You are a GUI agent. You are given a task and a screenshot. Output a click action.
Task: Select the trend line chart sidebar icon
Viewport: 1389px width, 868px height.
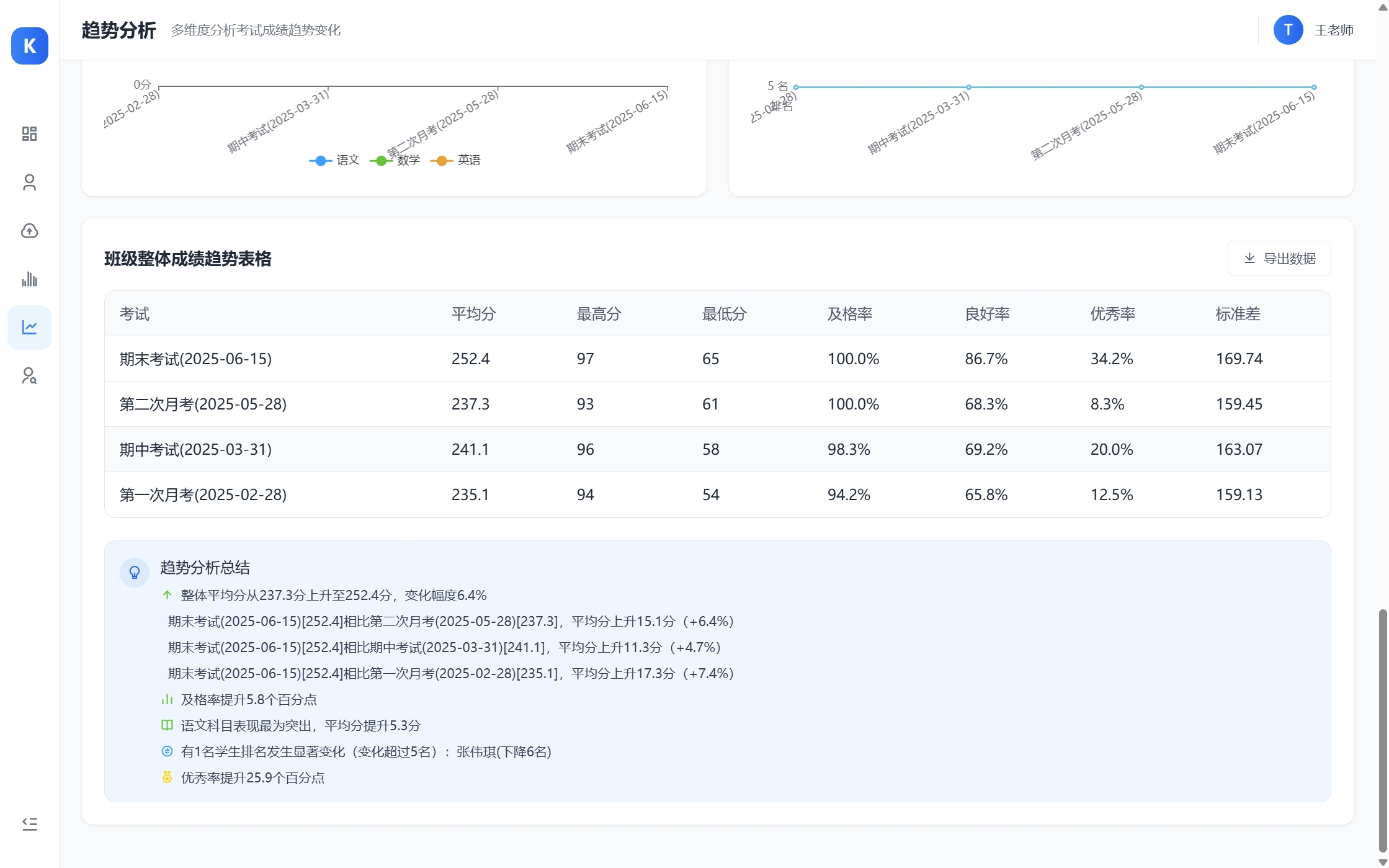(x=29, y=328)
